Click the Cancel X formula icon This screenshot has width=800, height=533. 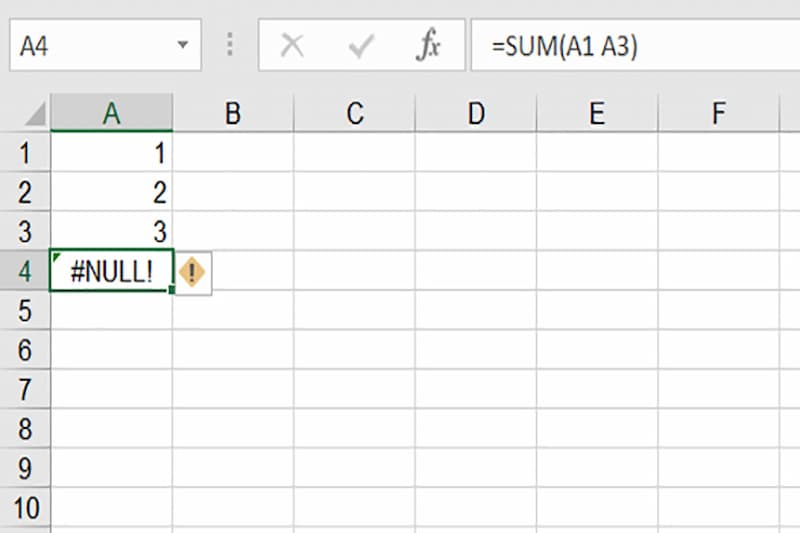pyautogui.click(x=292, y=46)
